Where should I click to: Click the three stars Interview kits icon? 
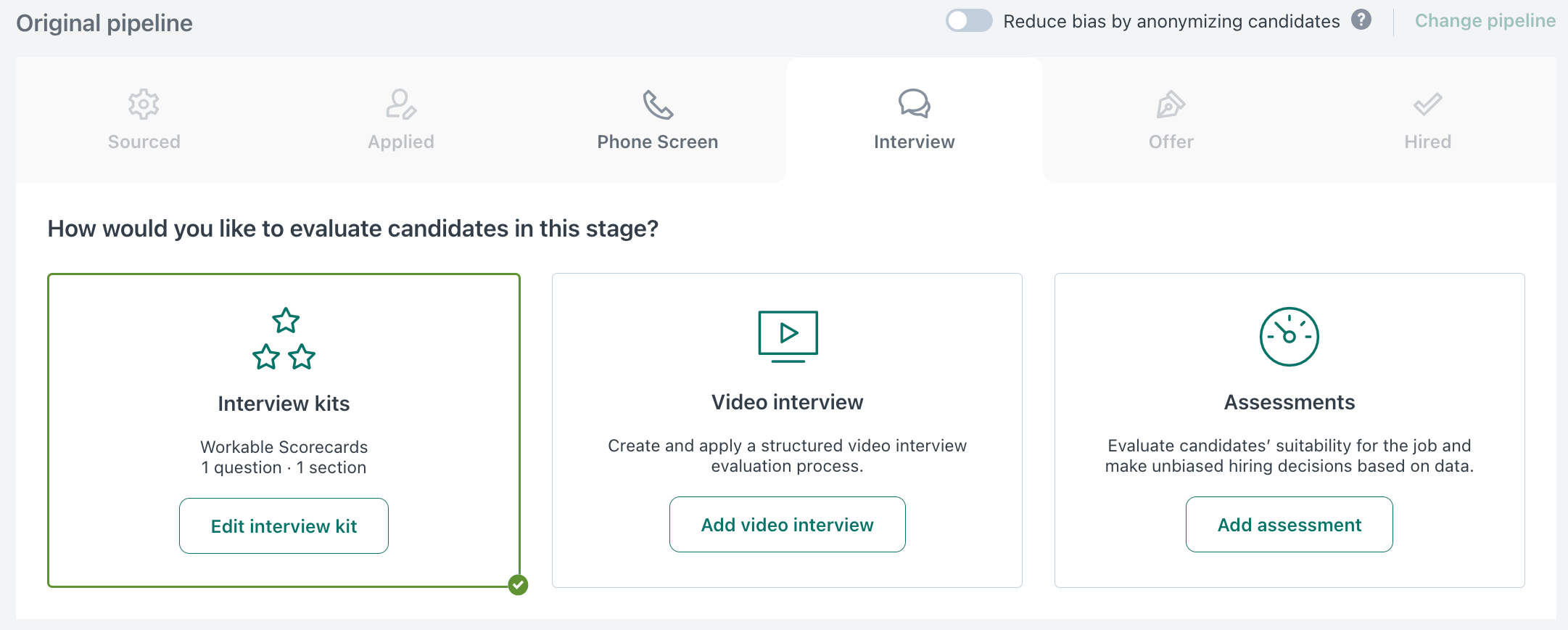284,338
